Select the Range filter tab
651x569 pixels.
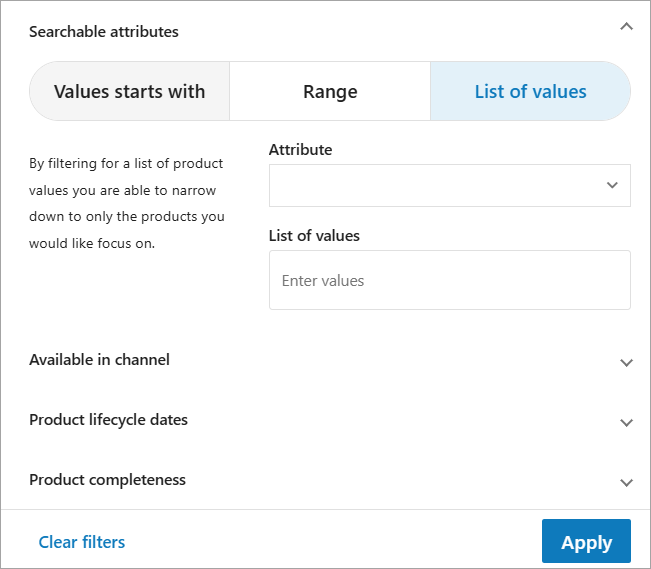pyautogui.click(x=330, y=92)
